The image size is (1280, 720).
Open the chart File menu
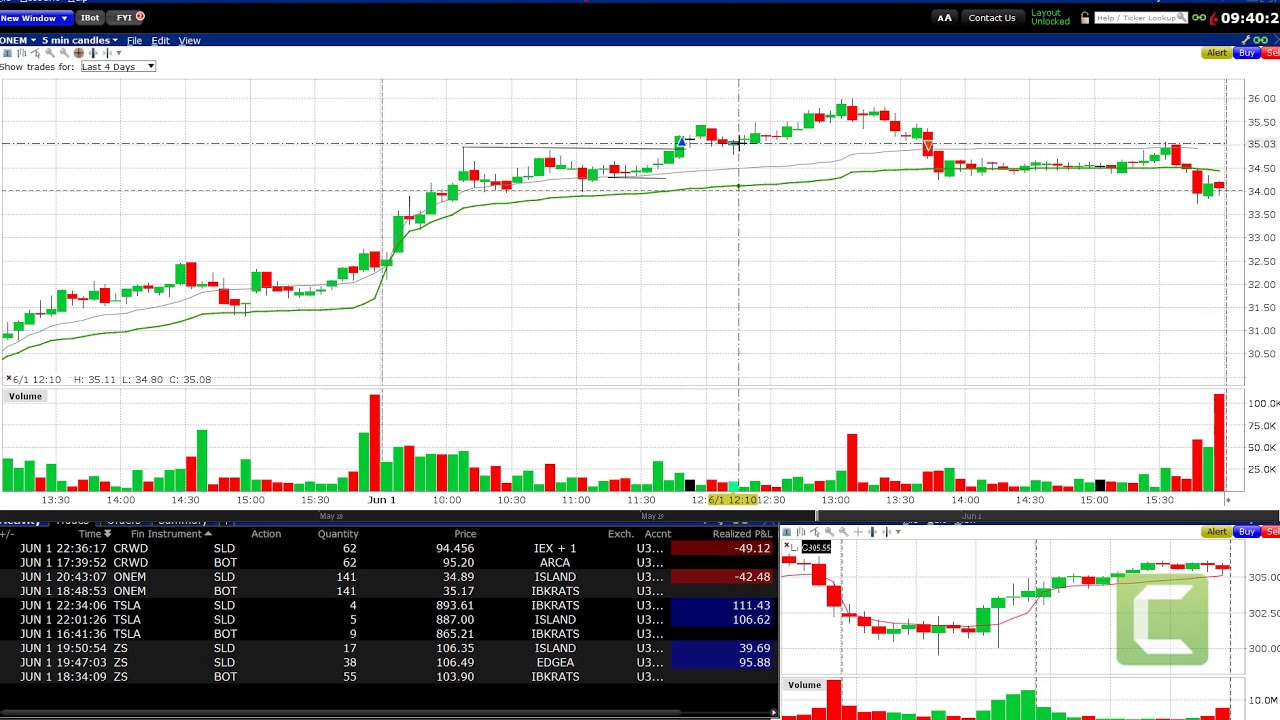tap(134, 41)
